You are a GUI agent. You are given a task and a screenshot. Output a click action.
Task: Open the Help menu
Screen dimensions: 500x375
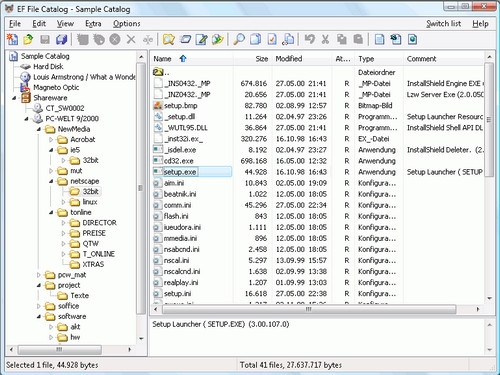480,24
